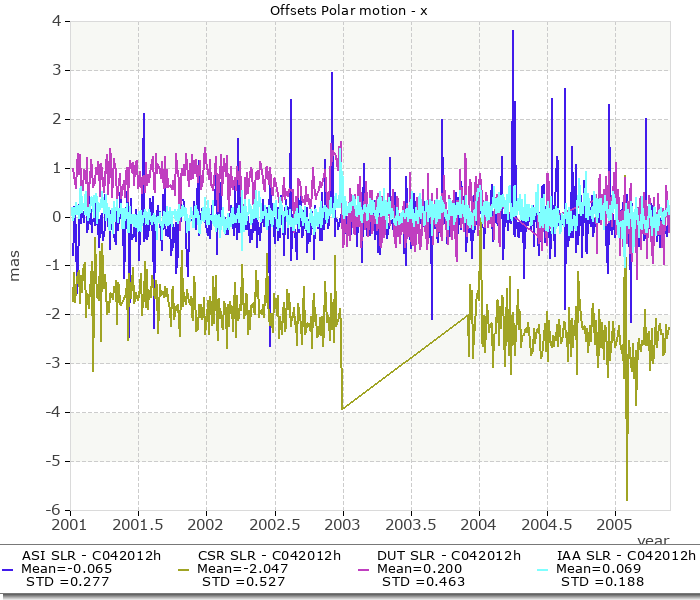Click the cyan IAA SLR legend line marker
The image size is (700, 600).
543,569
